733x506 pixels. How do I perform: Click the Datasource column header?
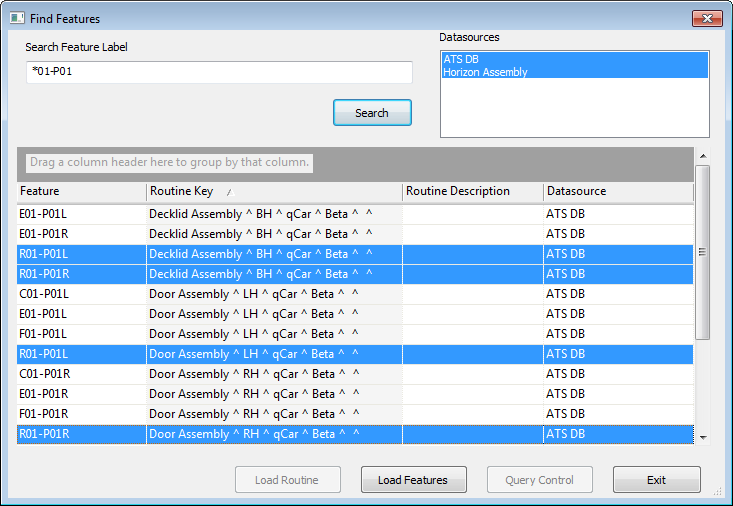pos(617,191)
